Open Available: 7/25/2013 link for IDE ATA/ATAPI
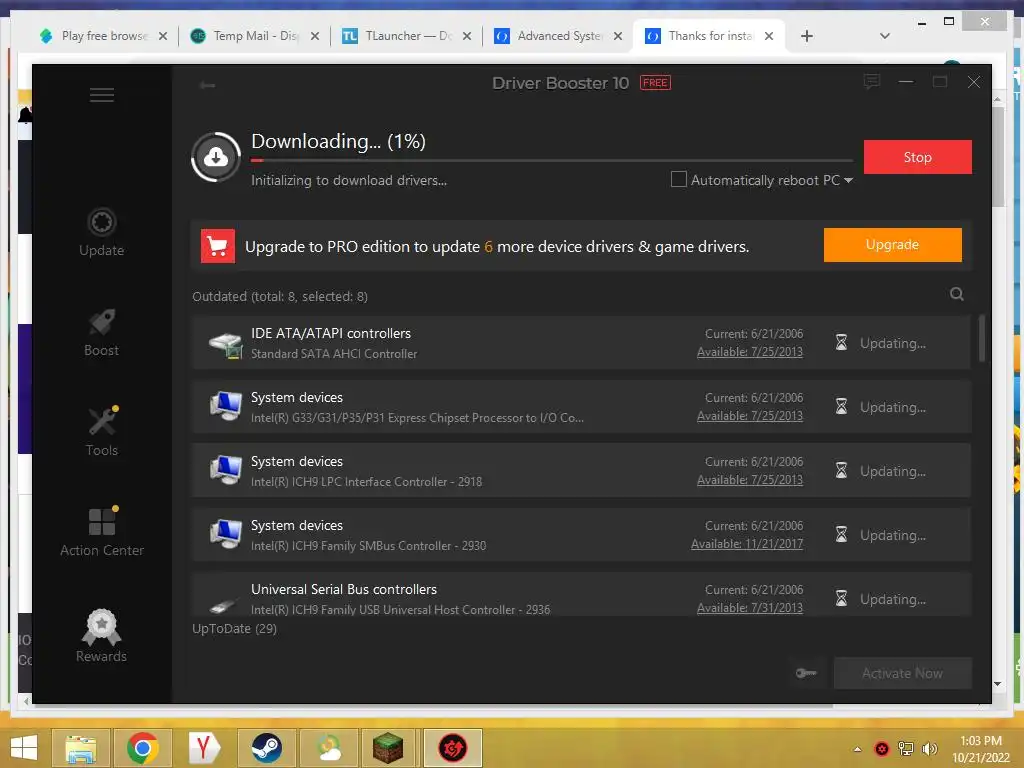This screenshot has width=1024, height=768. tap(750, 352)
